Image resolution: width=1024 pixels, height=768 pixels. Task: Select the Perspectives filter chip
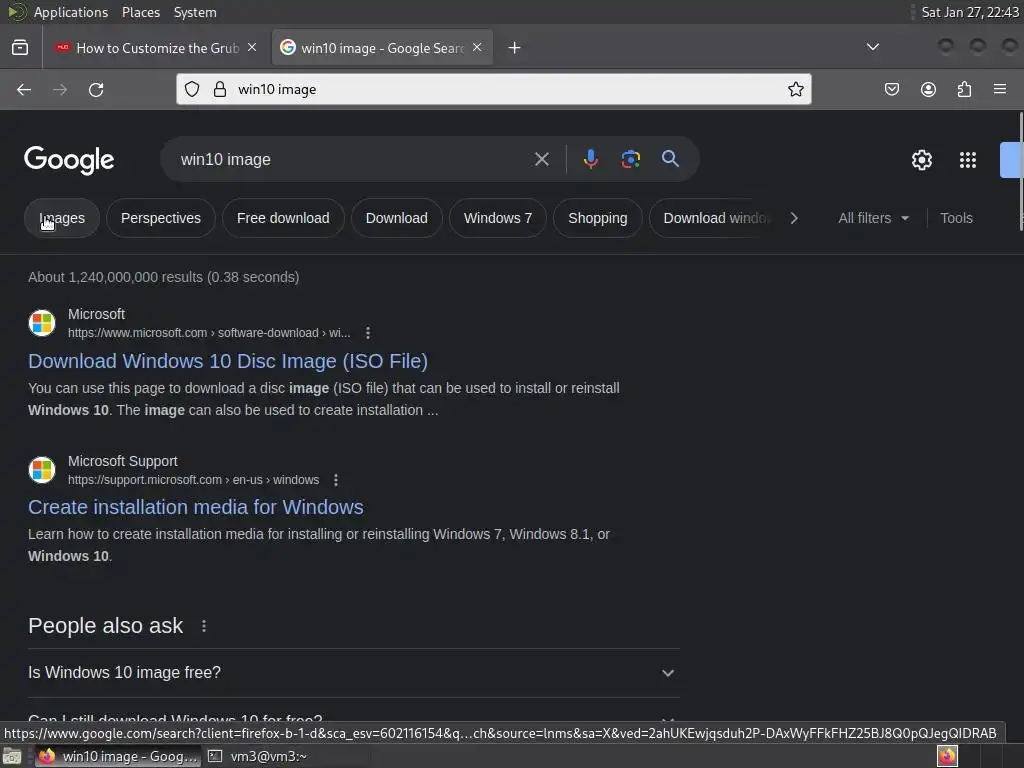click(161, 218)
